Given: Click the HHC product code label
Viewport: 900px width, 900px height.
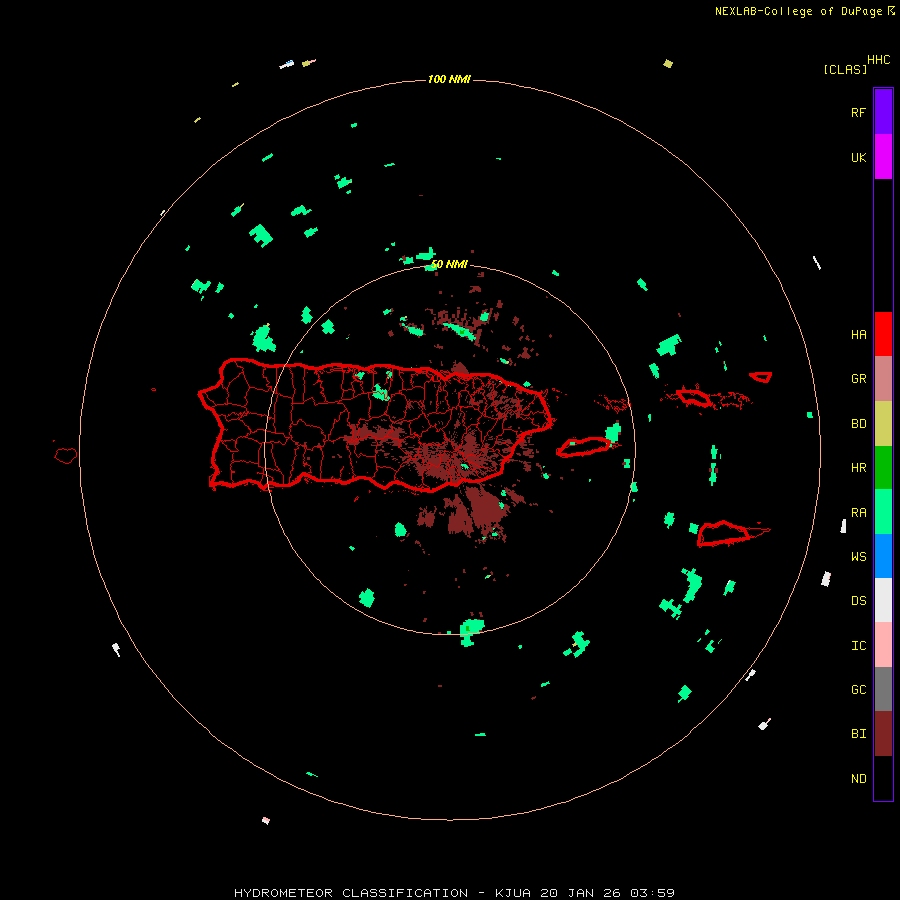Looking at the screenshot, I should point(878,60).
